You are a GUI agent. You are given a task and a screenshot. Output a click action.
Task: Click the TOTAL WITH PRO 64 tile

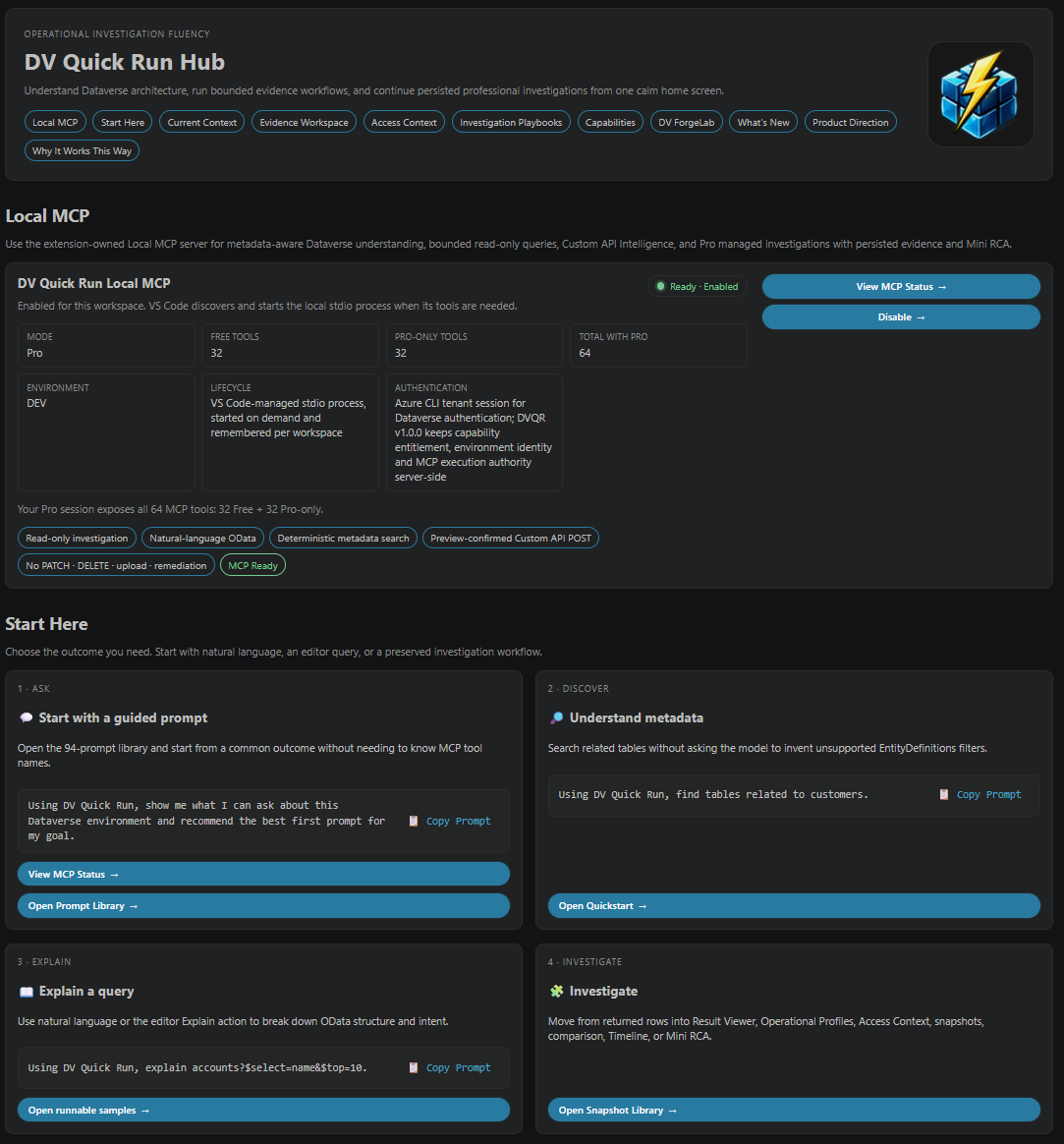[658, 345]
